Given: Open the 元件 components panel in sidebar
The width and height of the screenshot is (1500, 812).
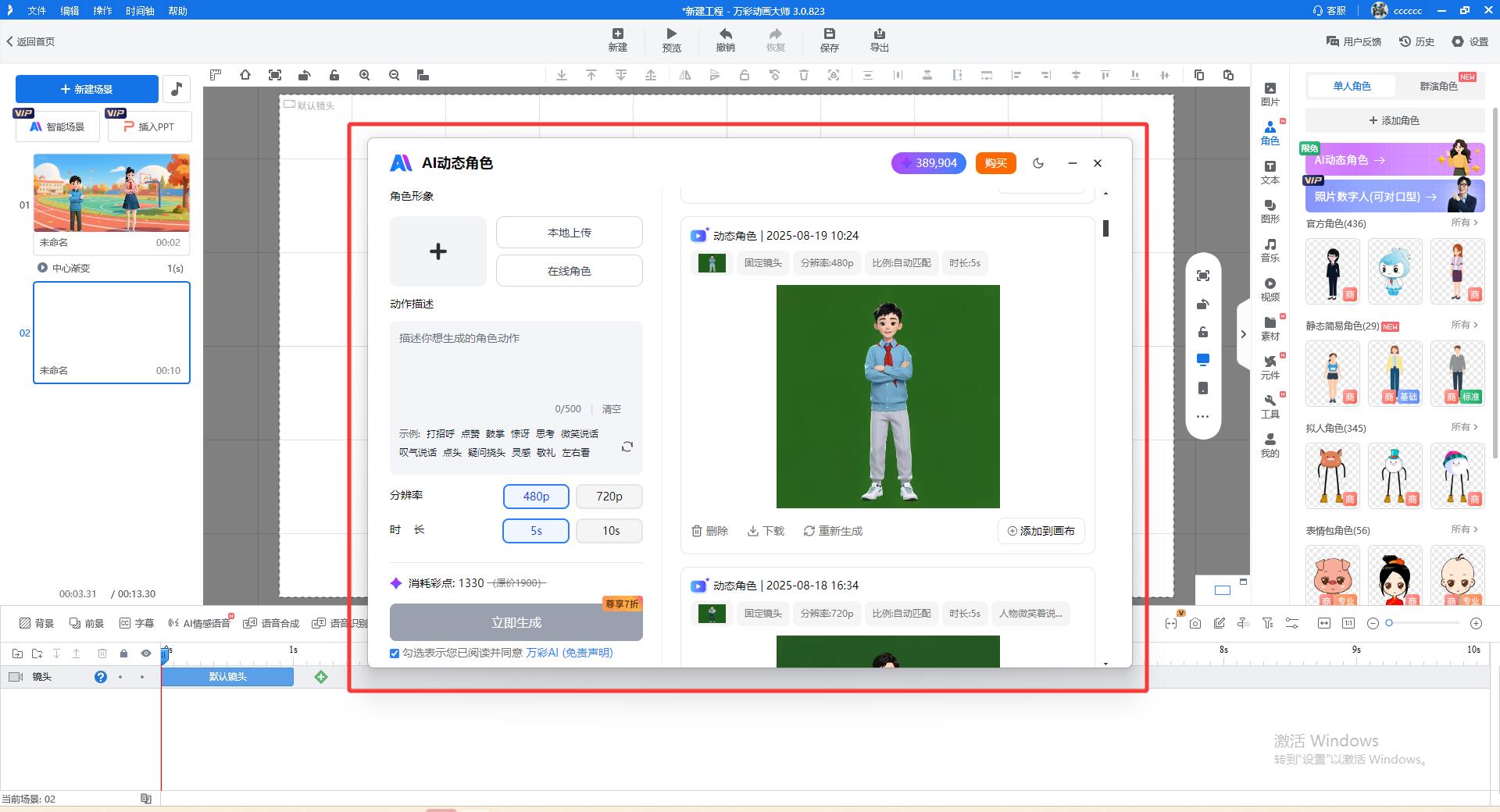Looking at the screenshot, I should (1270, 368).
